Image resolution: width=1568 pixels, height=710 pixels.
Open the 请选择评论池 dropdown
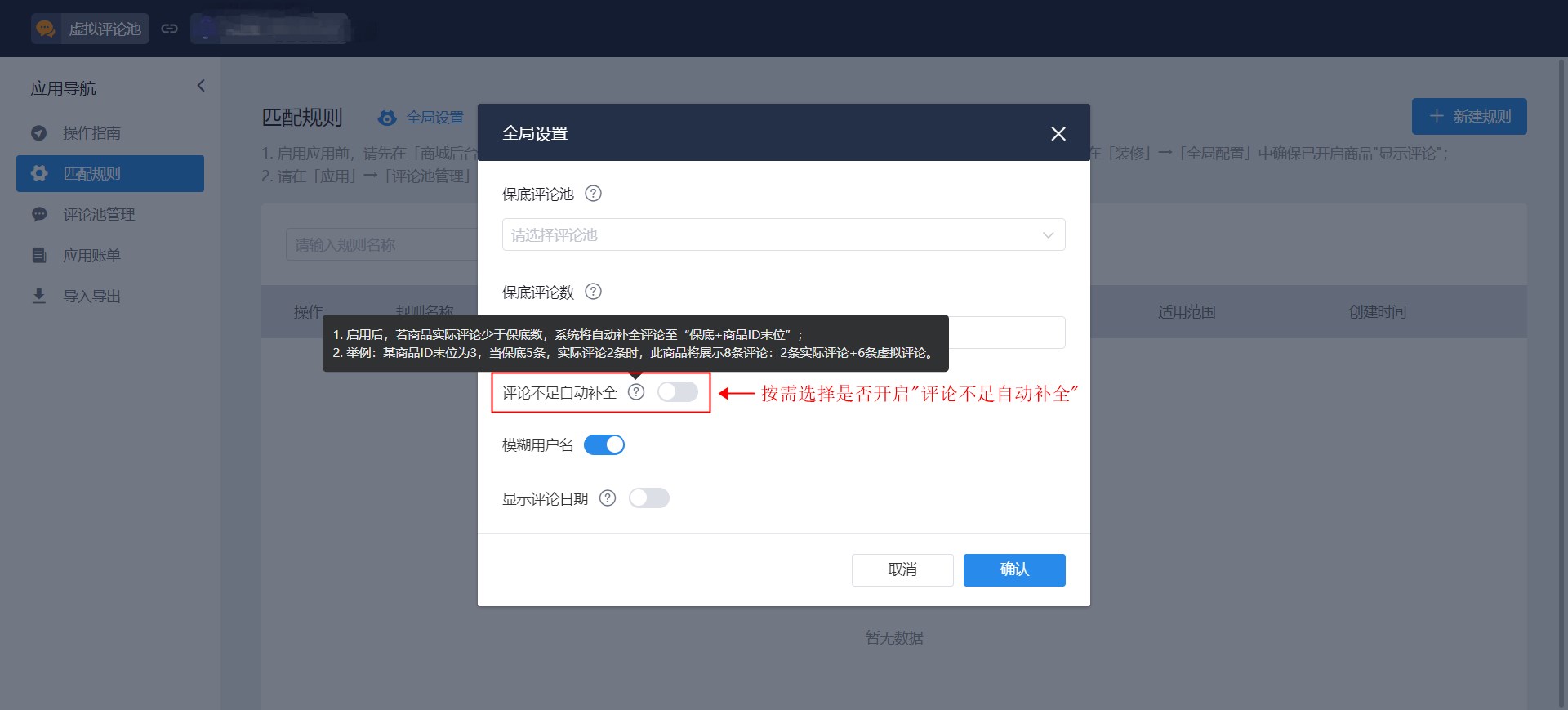783,234
